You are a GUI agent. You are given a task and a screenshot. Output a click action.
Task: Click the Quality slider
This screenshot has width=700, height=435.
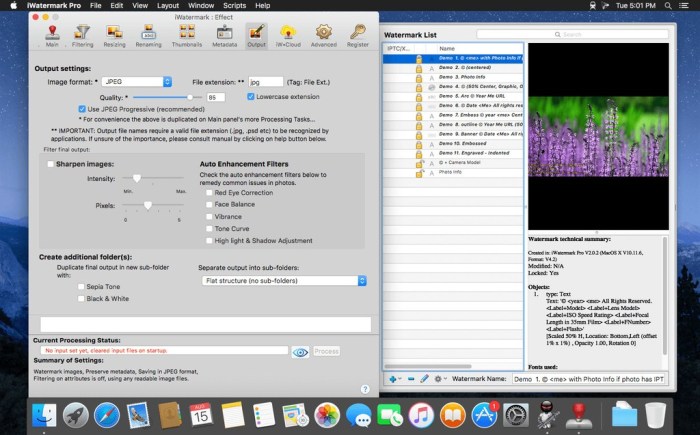[x=163, y=97]
